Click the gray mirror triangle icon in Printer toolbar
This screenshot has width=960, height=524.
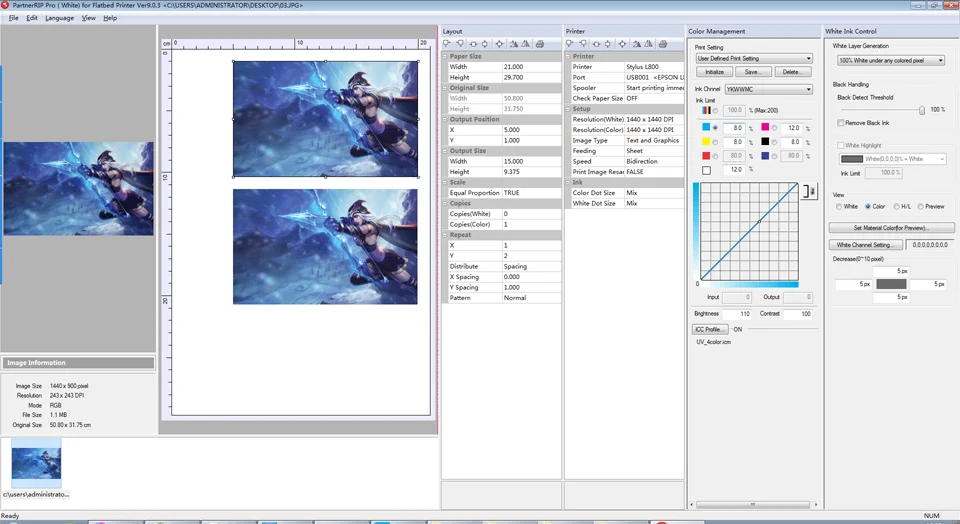tap(648, 44)
